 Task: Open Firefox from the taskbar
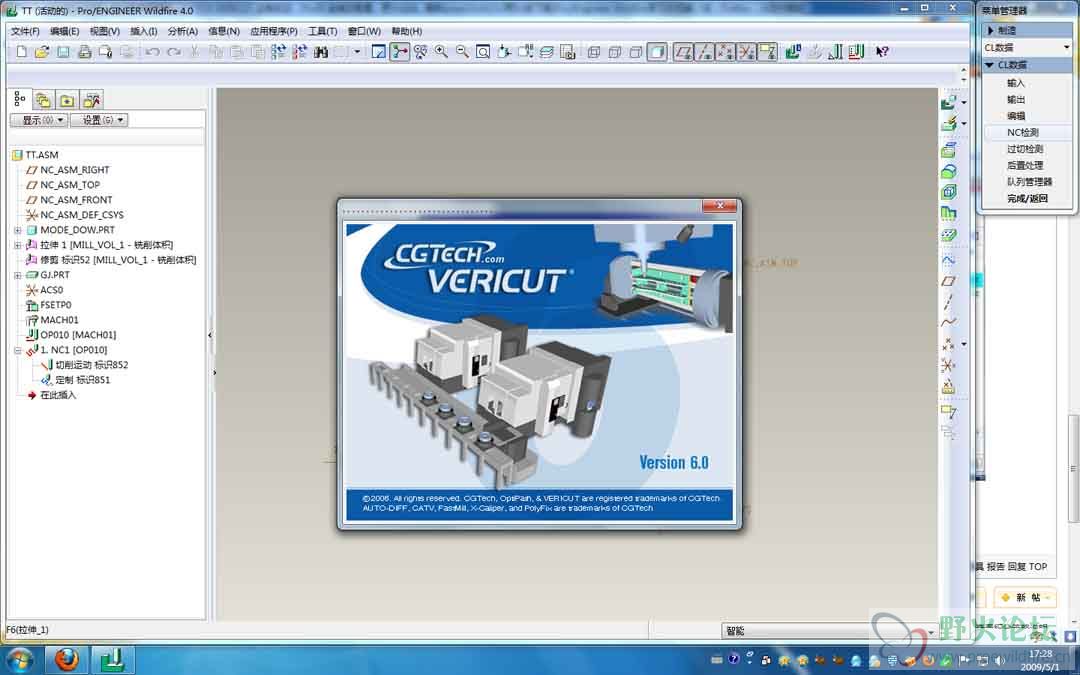point(67,660)
